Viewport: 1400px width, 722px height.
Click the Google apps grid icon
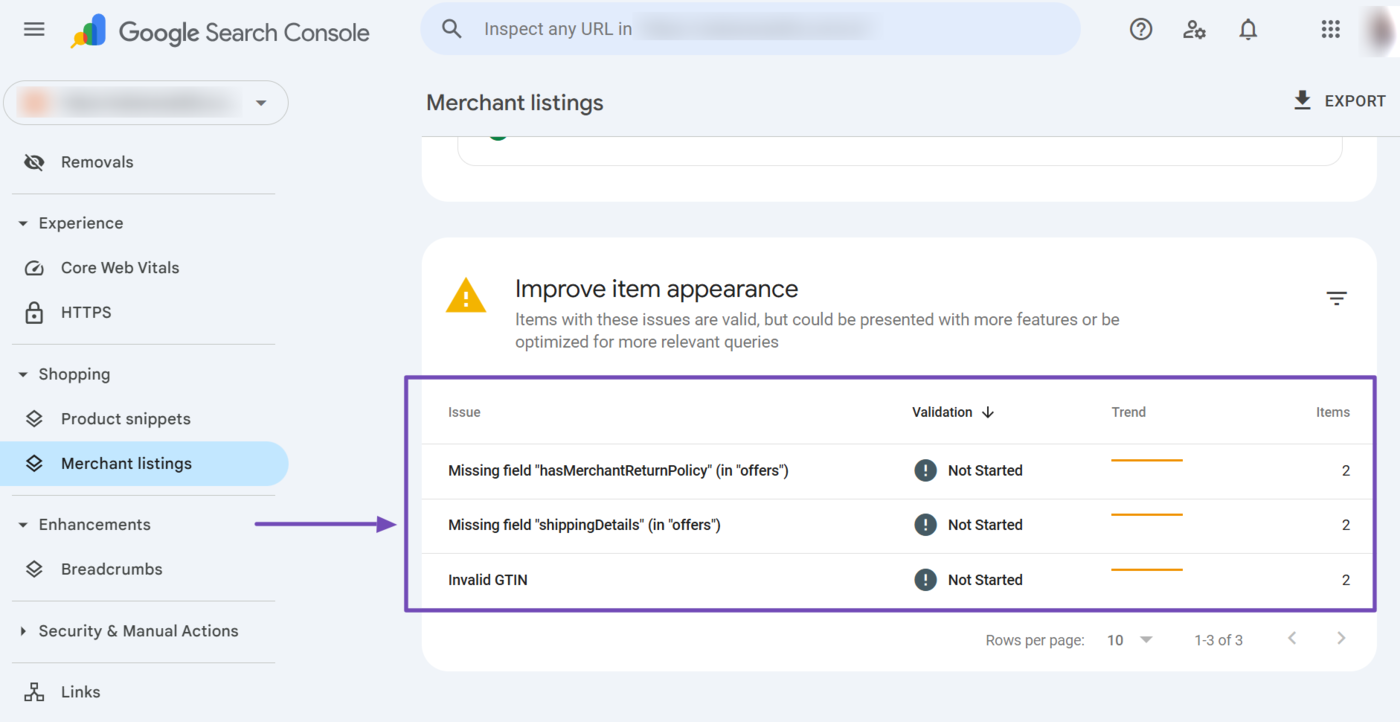[x=1330, y=29]
